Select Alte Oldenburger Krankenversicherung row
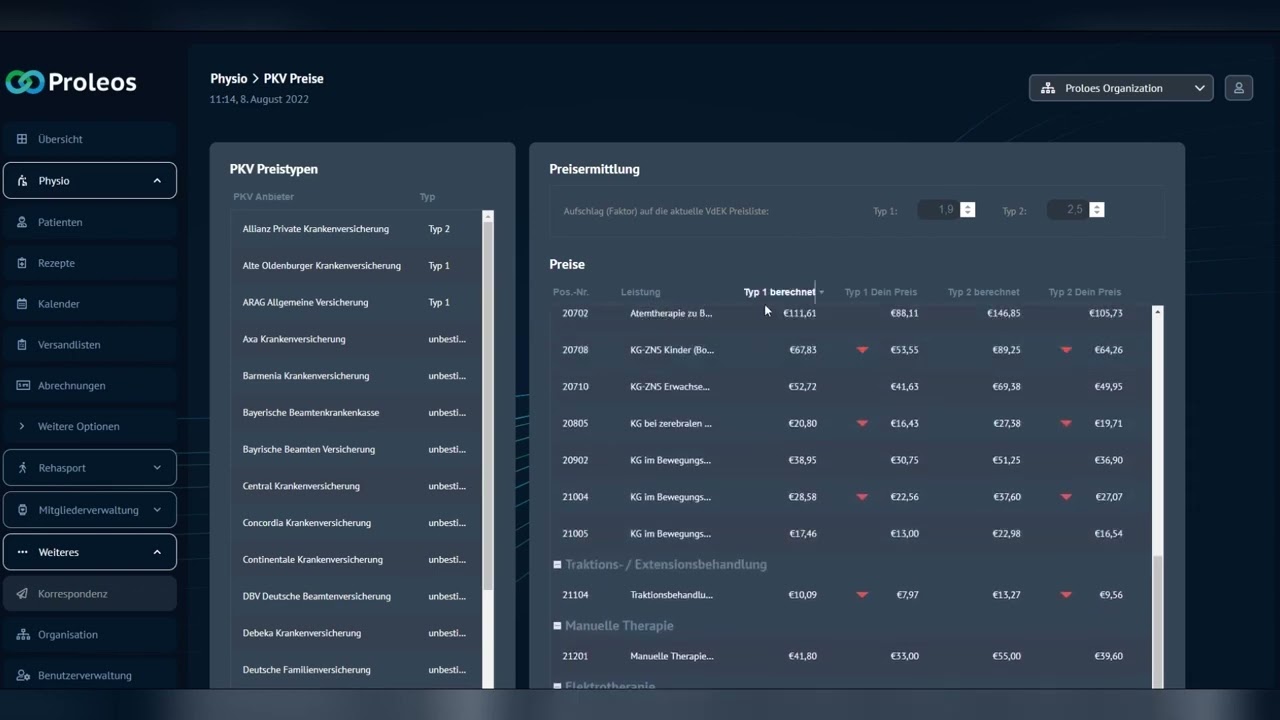The image size is (1280, 720). pos(356,266)
